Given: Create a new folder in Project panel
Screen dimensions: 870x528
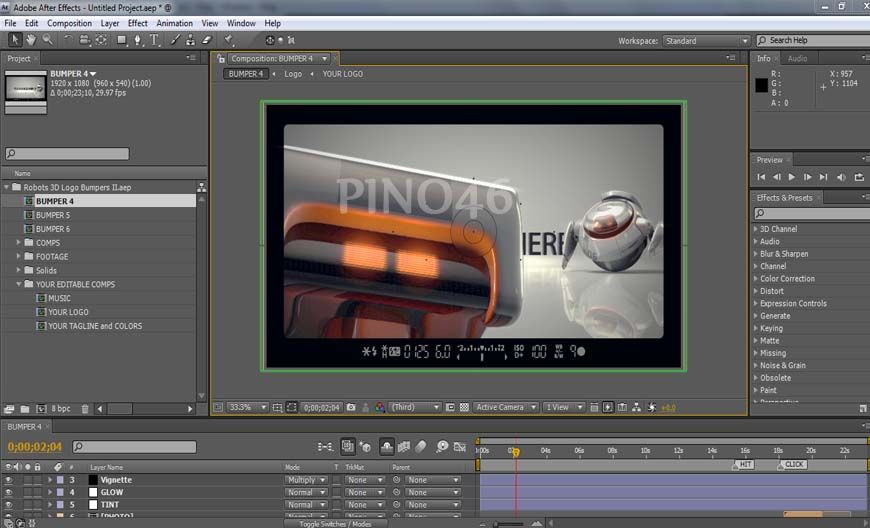Looking at the screenshot, I should tap(25, 409).
